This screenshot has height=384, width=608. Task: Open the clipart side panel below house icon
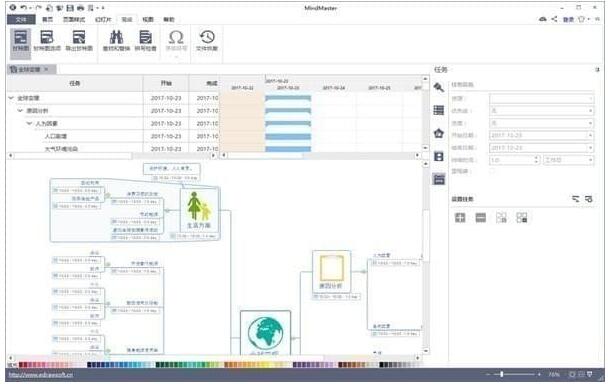(439, 156)
